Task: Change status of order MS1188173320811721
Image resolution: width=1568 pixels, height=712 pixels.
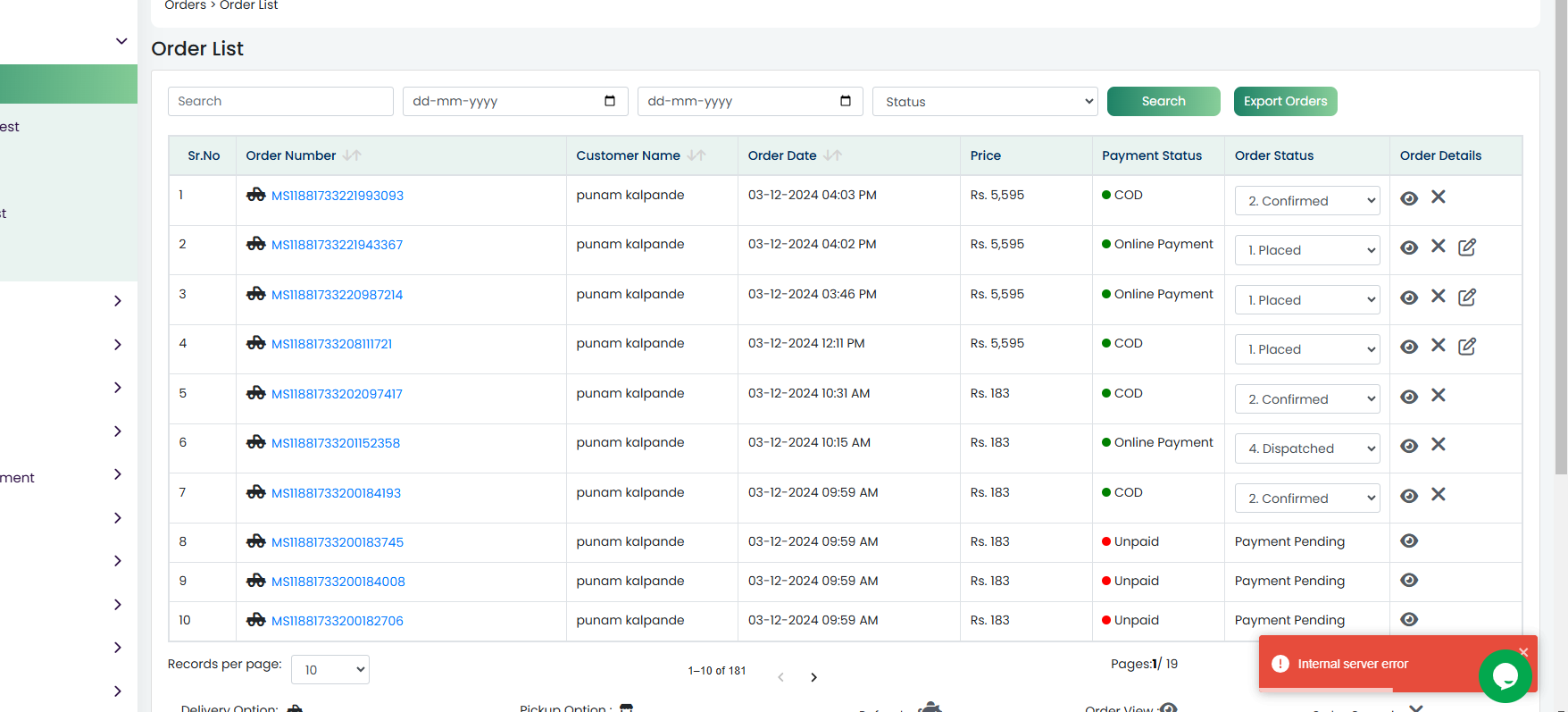Action: coord(1307,349)
